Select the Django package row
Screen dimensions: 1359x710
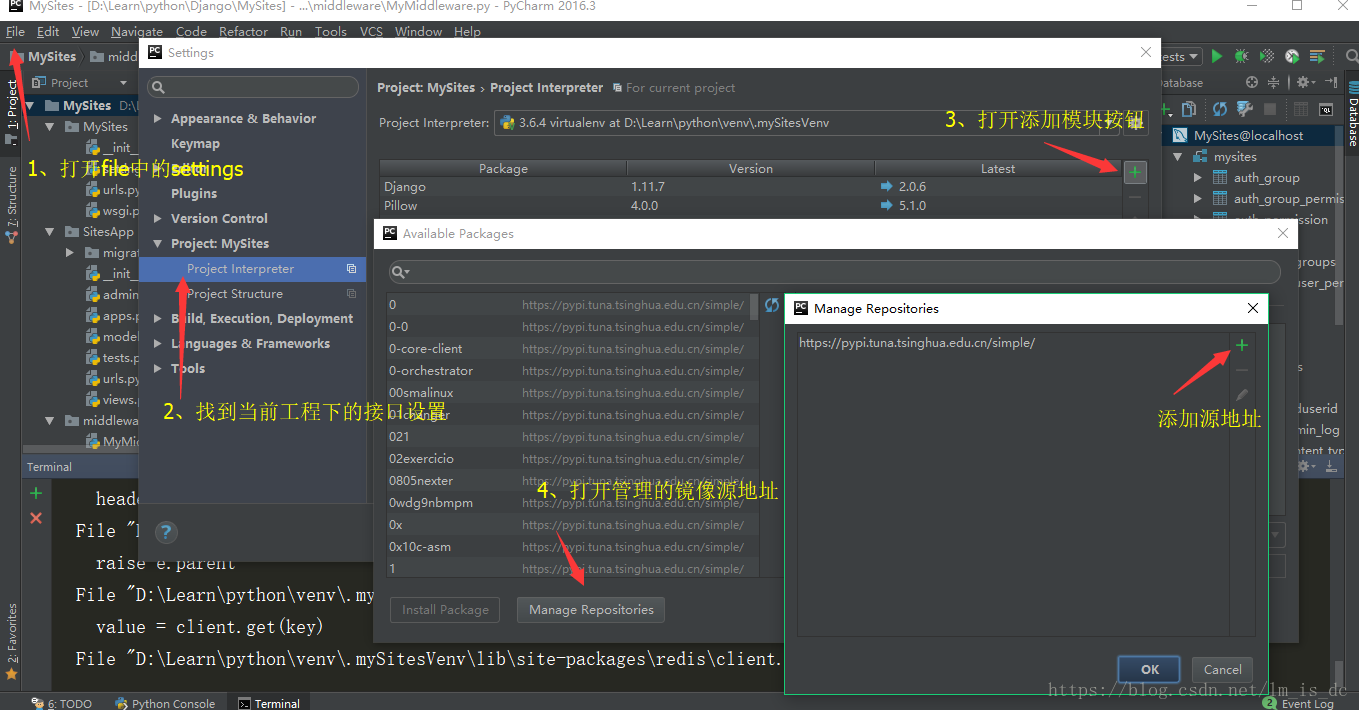751,187
